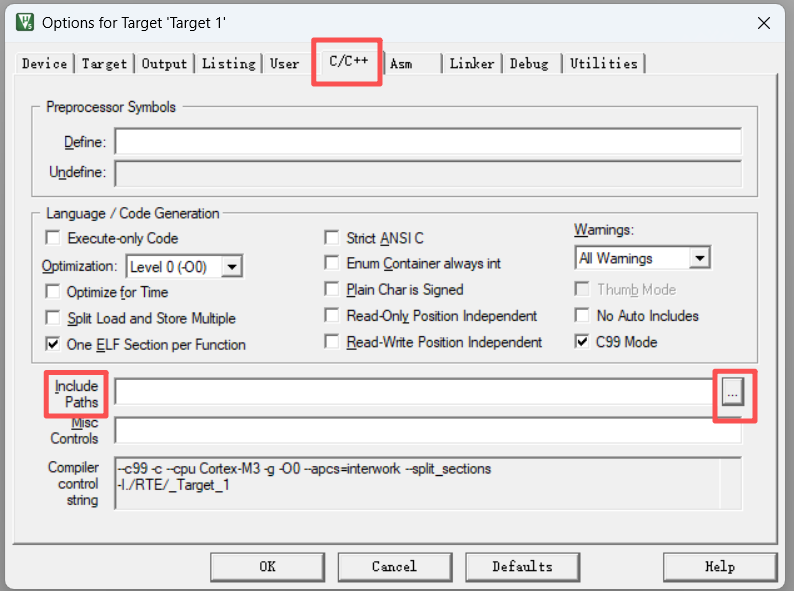Click the Keil uVision icon in title bar
The height and width of the screenshot is (591, 794).
24,22
